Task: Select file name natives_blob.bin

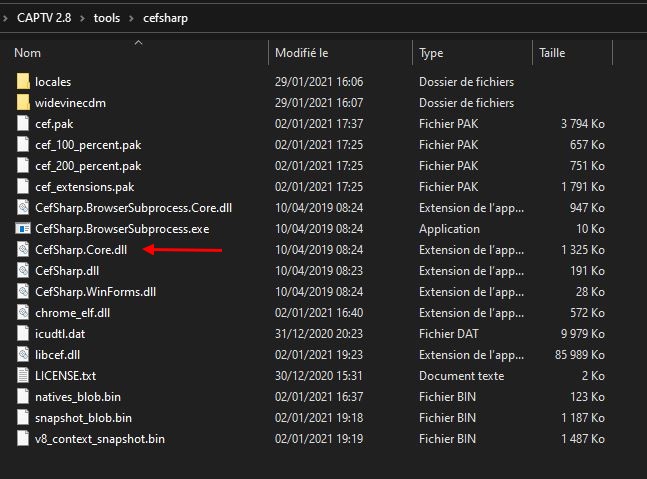Action: pyautogui.click(x=78, y=397)
